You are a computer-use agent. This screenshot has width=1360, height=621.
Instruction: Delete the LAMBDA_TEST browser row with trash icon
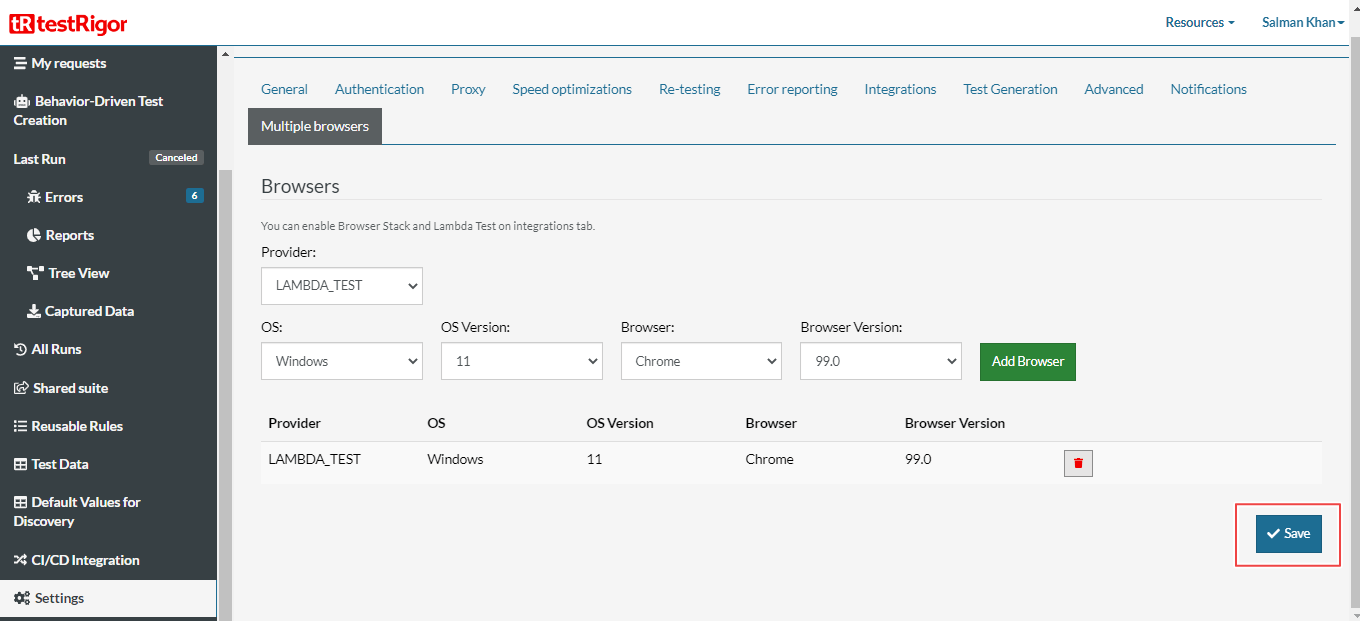(1078, 463)
